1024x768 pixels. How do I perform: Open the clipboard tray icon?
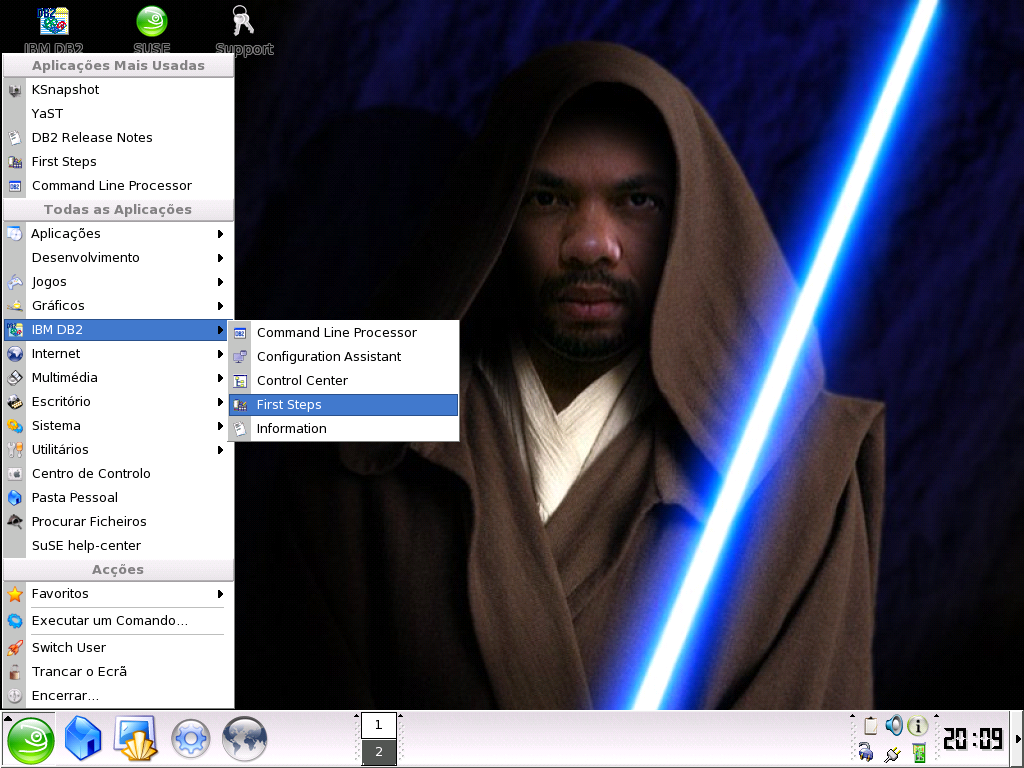pos(870,726)
